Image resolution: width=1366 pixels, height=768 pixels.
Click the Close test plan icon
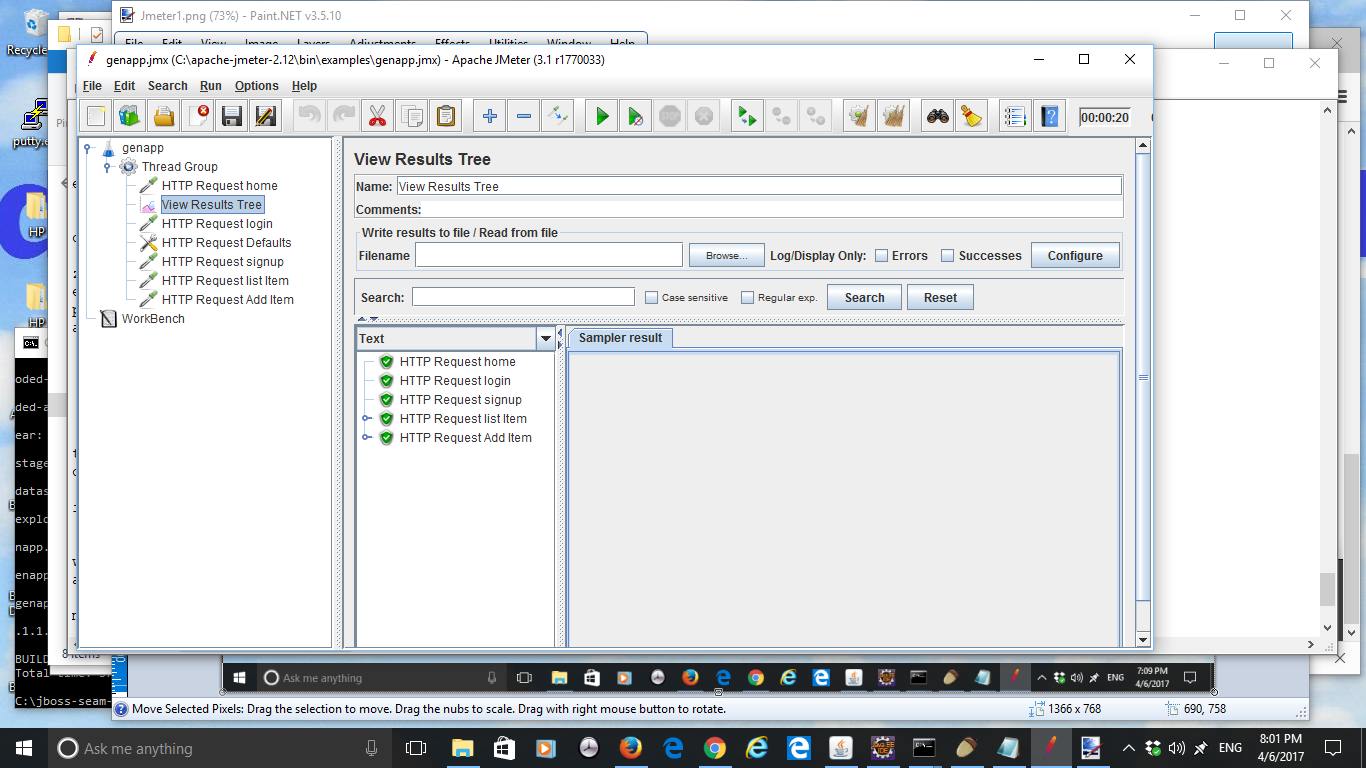coord(198,116)
